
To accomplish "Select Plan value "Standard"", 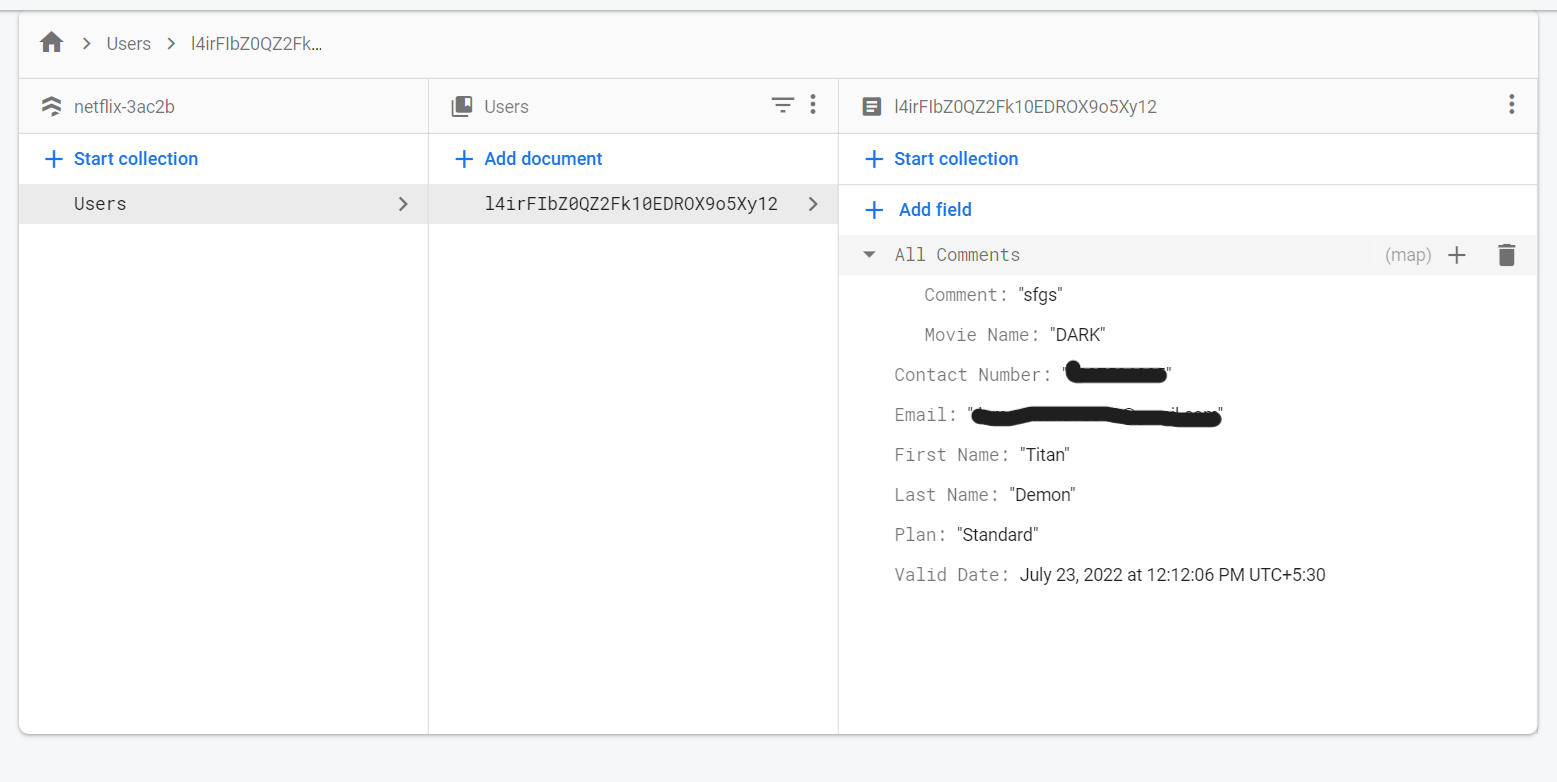I will point(998,535).
